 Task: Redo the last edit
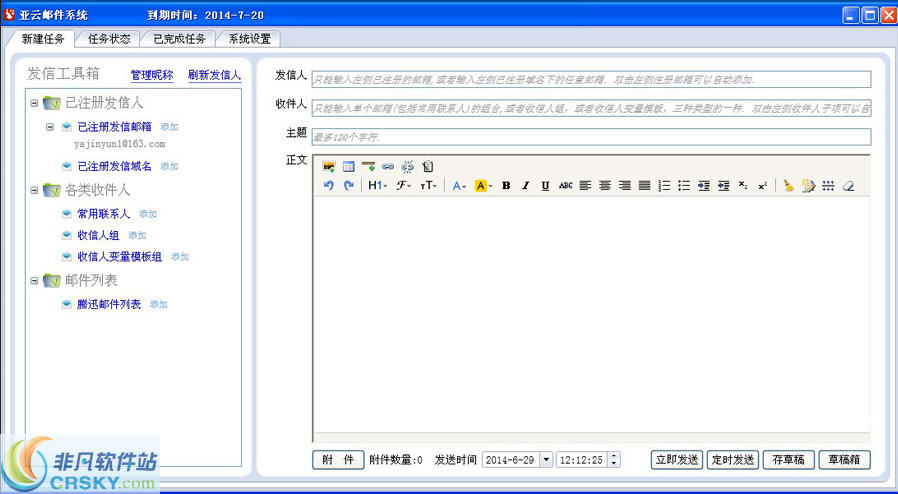(x=348, y=185)
